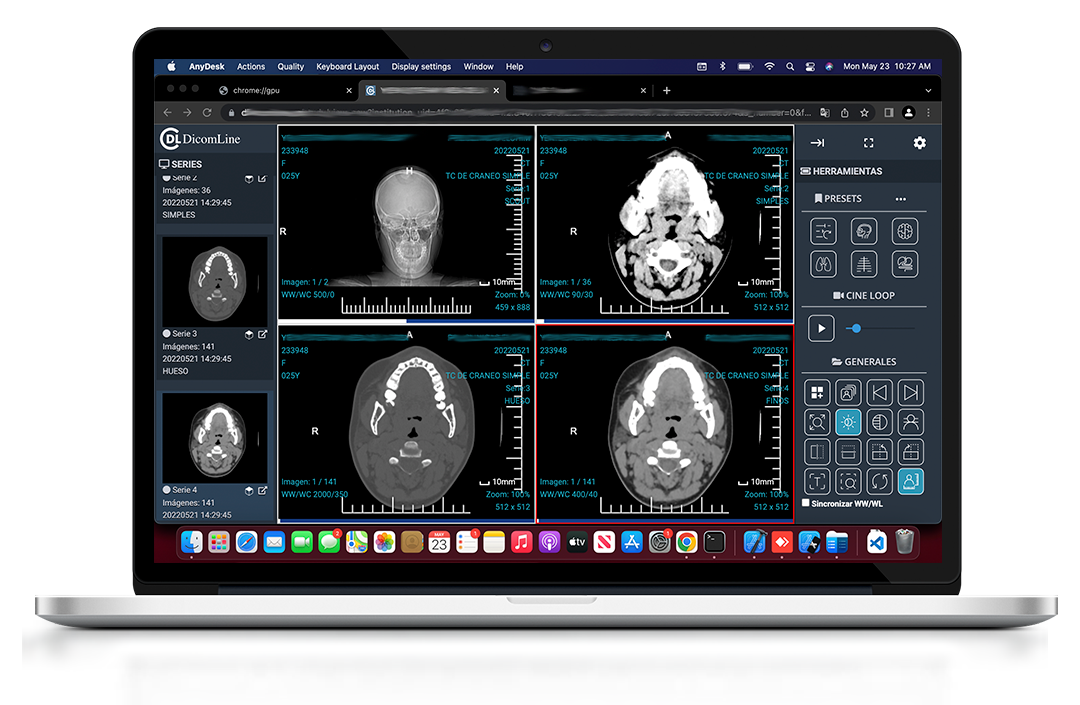Select the brain preset icon under PRESETS

tap(905, 231)
